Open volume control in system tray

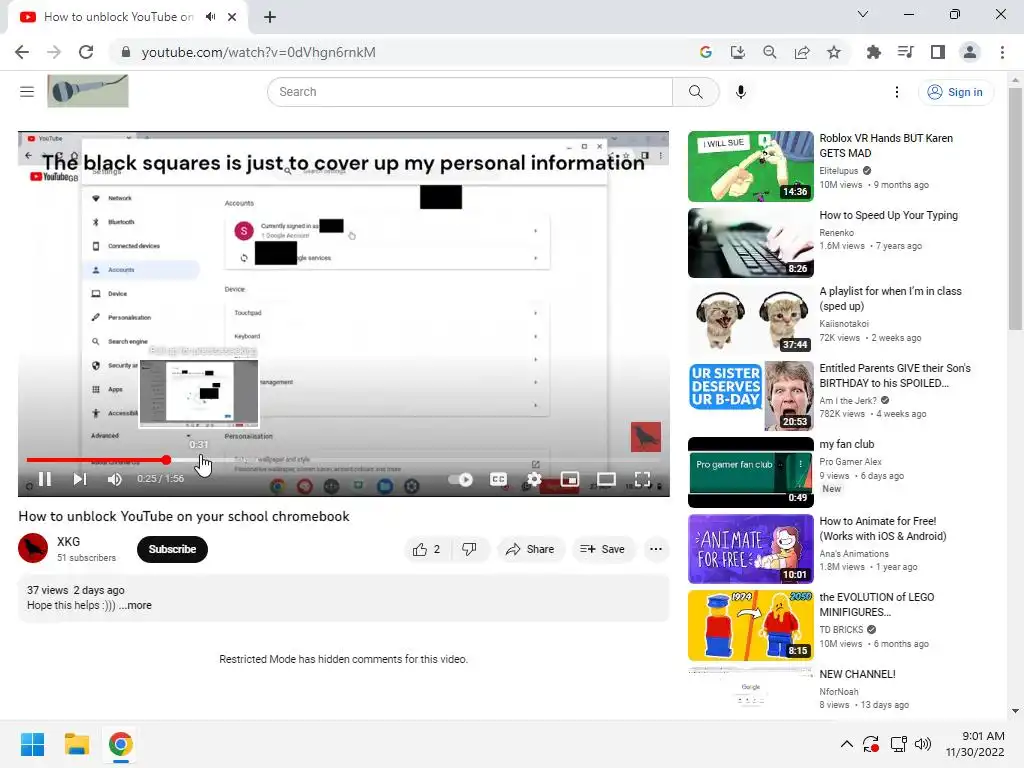click(x=923, y=744)
